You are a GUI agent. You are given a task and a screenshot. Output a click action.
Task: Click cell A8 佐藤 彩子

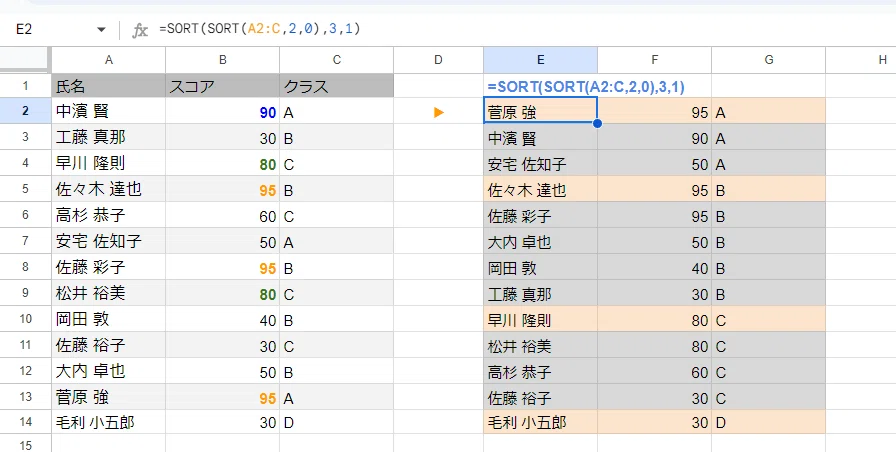pos(109,267)
